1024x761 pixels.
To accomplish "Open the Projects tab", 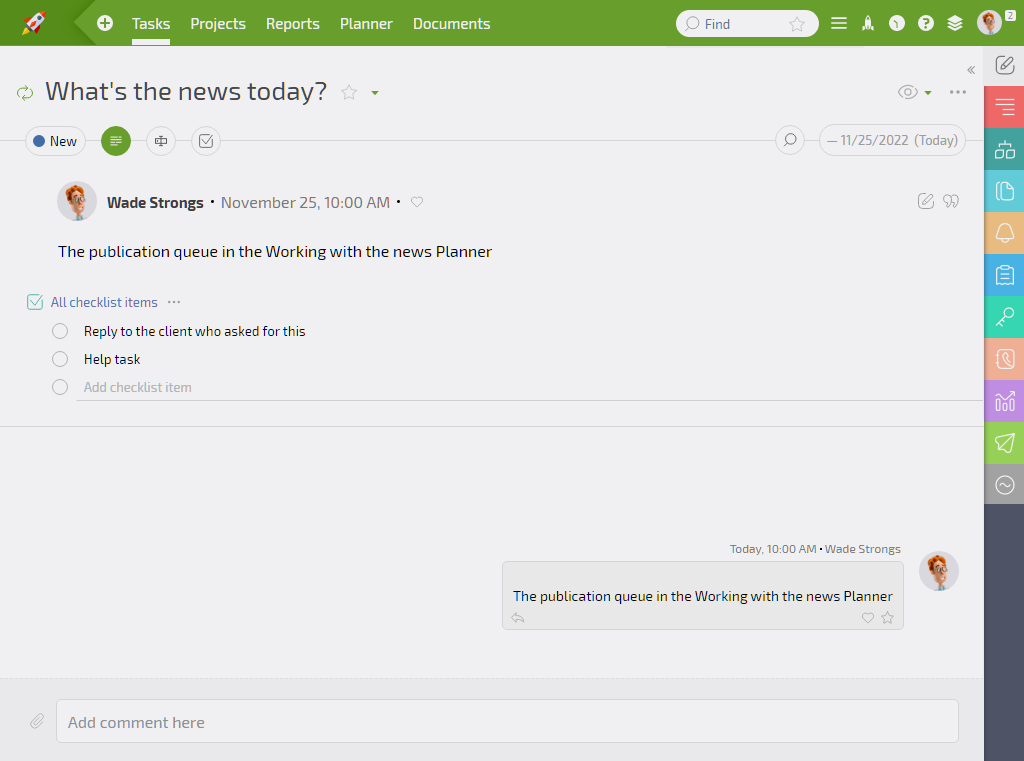I will coord(218,24).
